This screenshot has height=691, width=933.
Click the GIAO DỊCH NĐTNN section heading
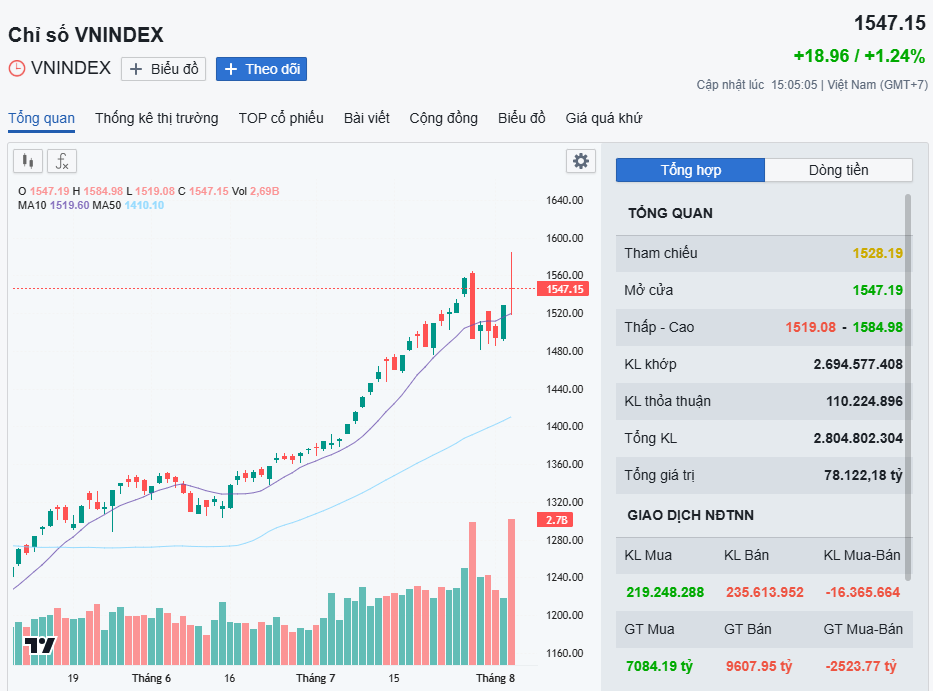point(690,515)
